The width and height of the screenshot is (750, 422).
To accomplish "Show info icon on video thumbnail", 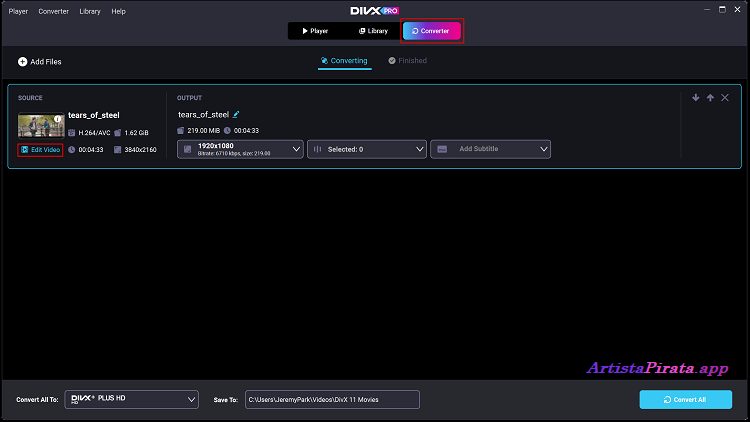I will click(57, 119).
